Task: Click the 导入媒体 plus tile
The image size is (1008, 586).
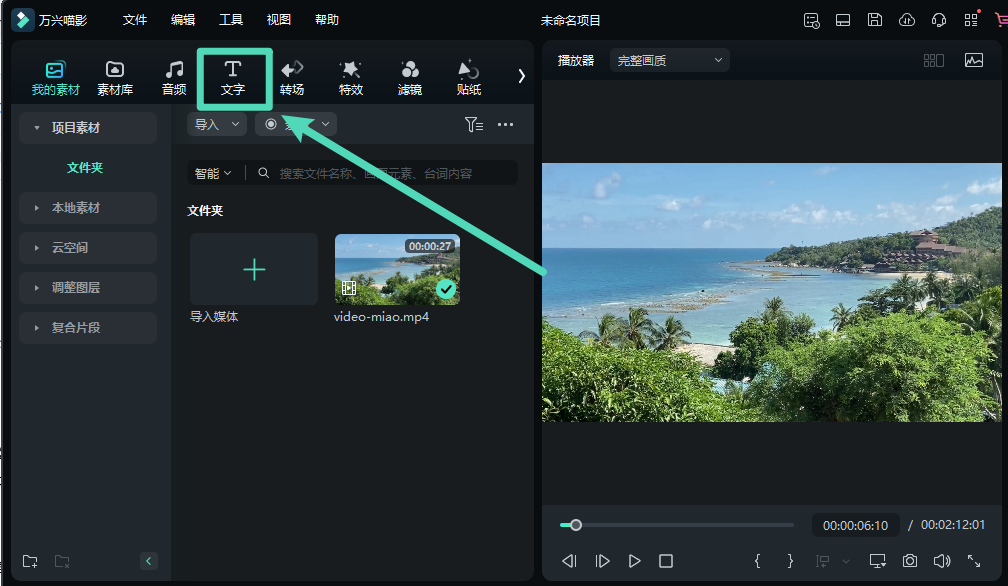Action: point(254,269)
